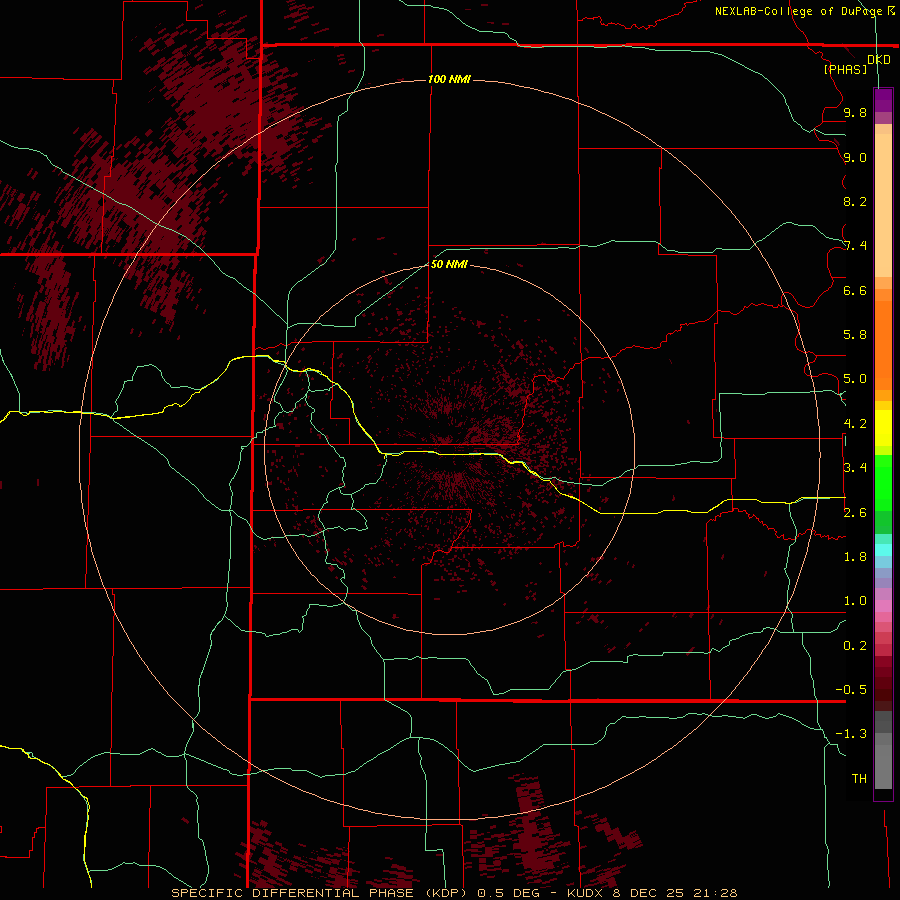Click the 1.0 legend value

point(855,601)
